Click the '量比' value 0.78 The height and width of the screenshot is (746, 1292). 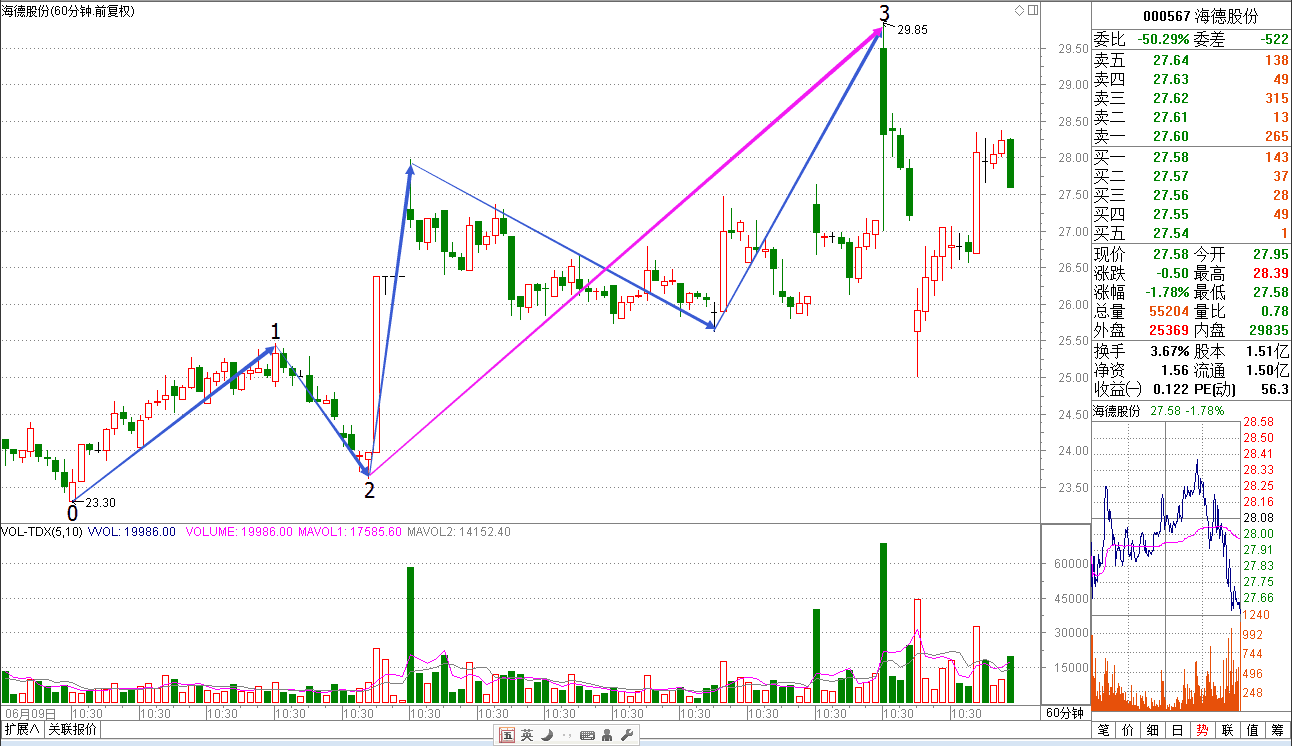(1275, 311)
